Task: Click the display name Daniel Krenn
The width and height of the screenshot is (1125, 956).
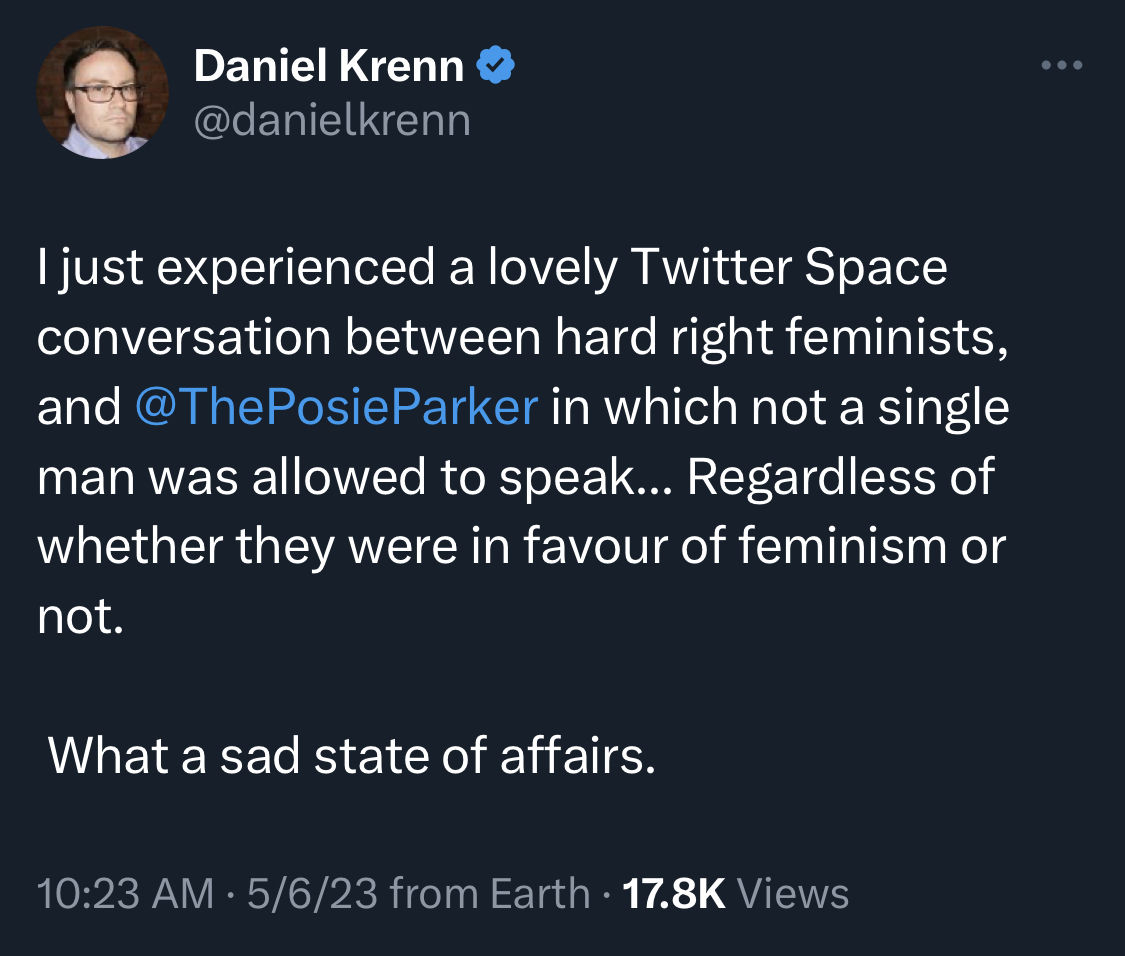Action: coord(328,66)
